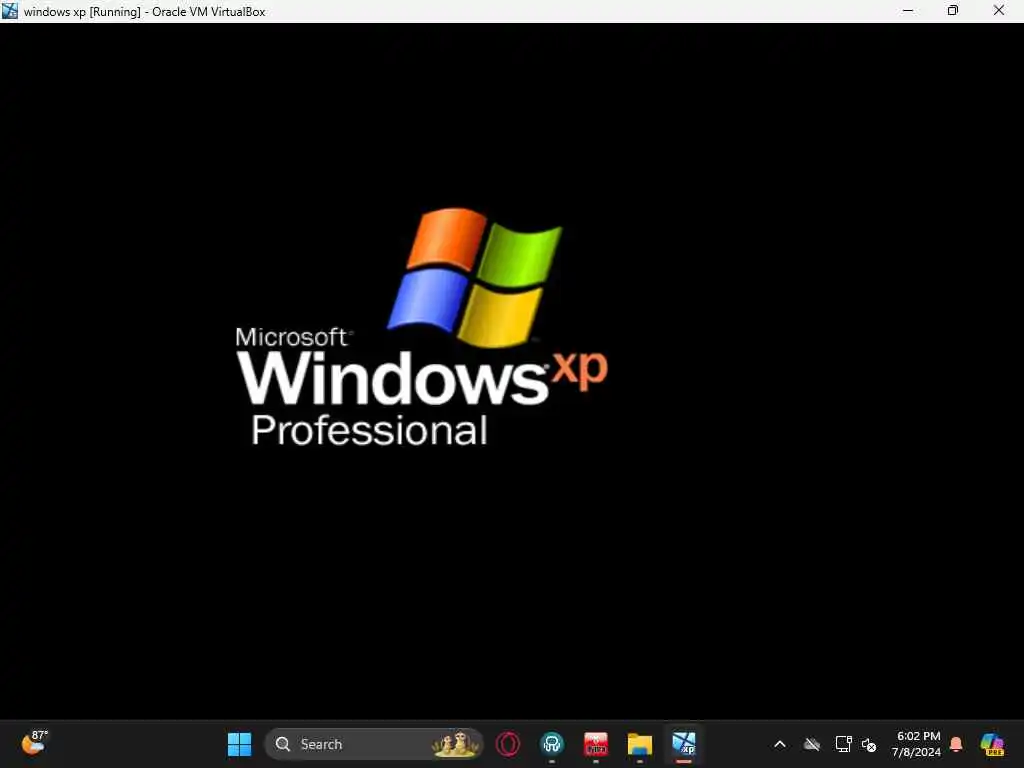Open the clock showing 6:02 PM
Viewport: 1024px width, 768px height.
click(916, 744)
